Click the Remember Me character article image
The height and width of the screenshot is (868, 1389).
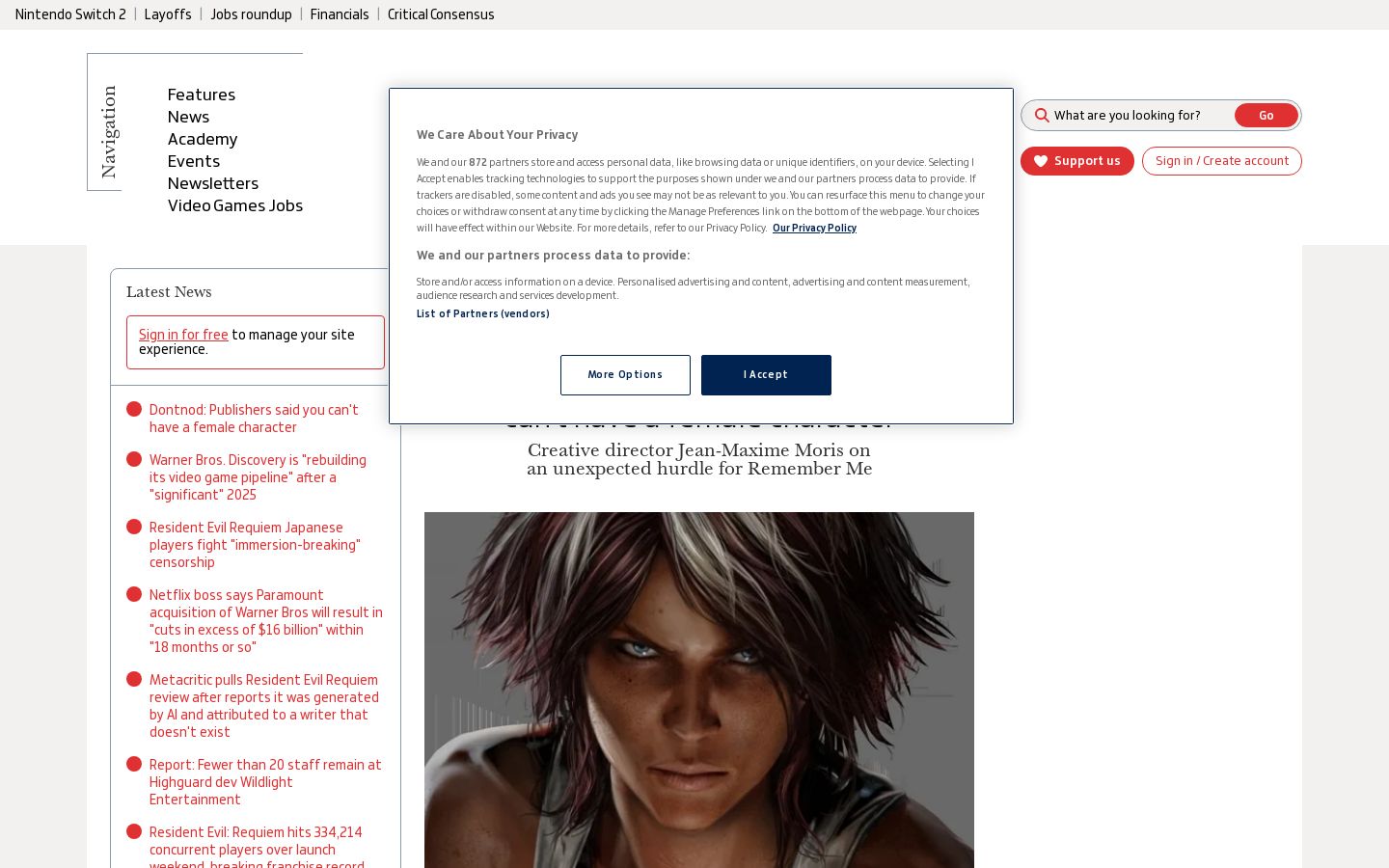pos(699,690)
